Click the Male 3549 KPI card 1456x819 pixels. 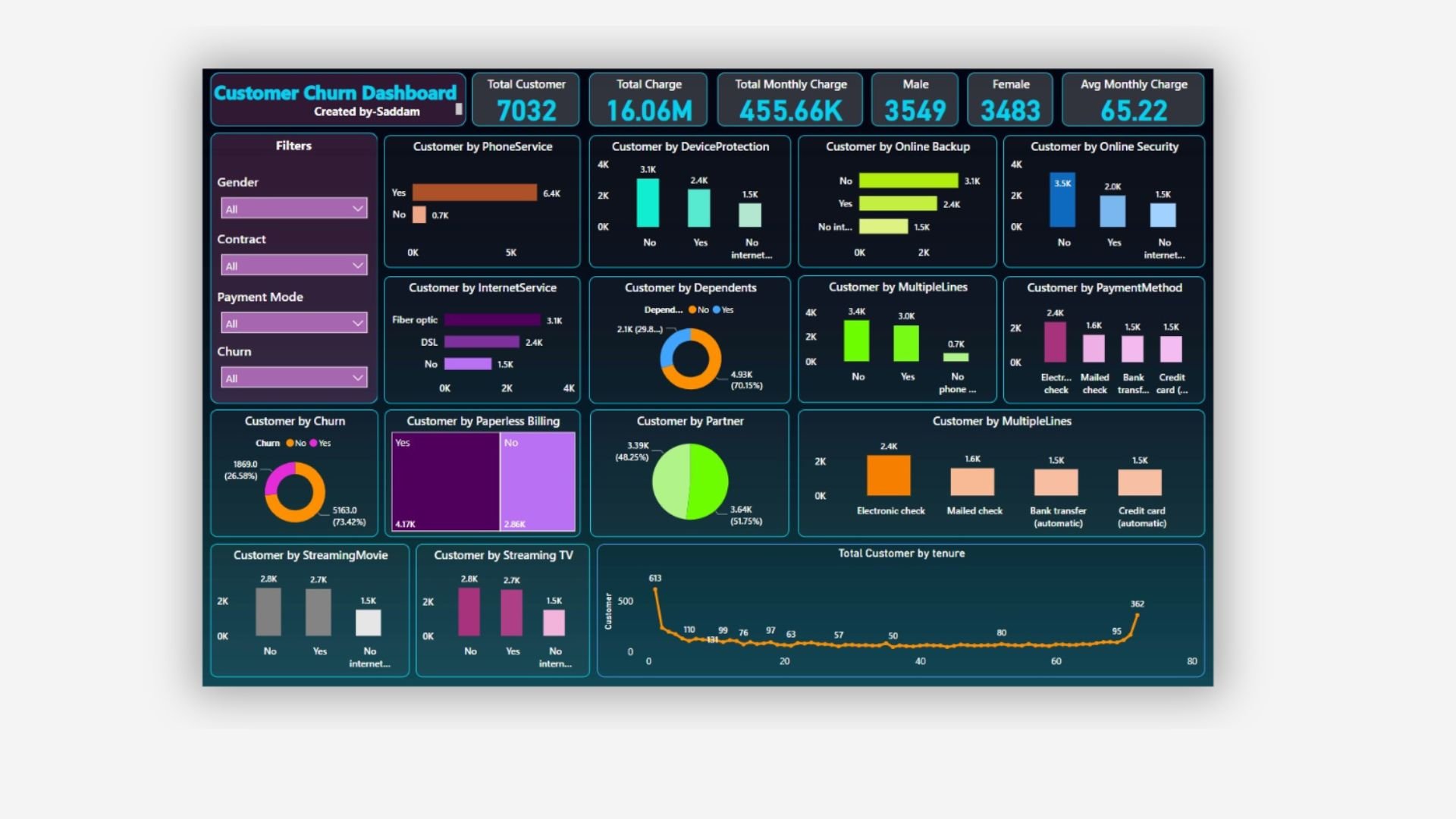pos(915,99)
